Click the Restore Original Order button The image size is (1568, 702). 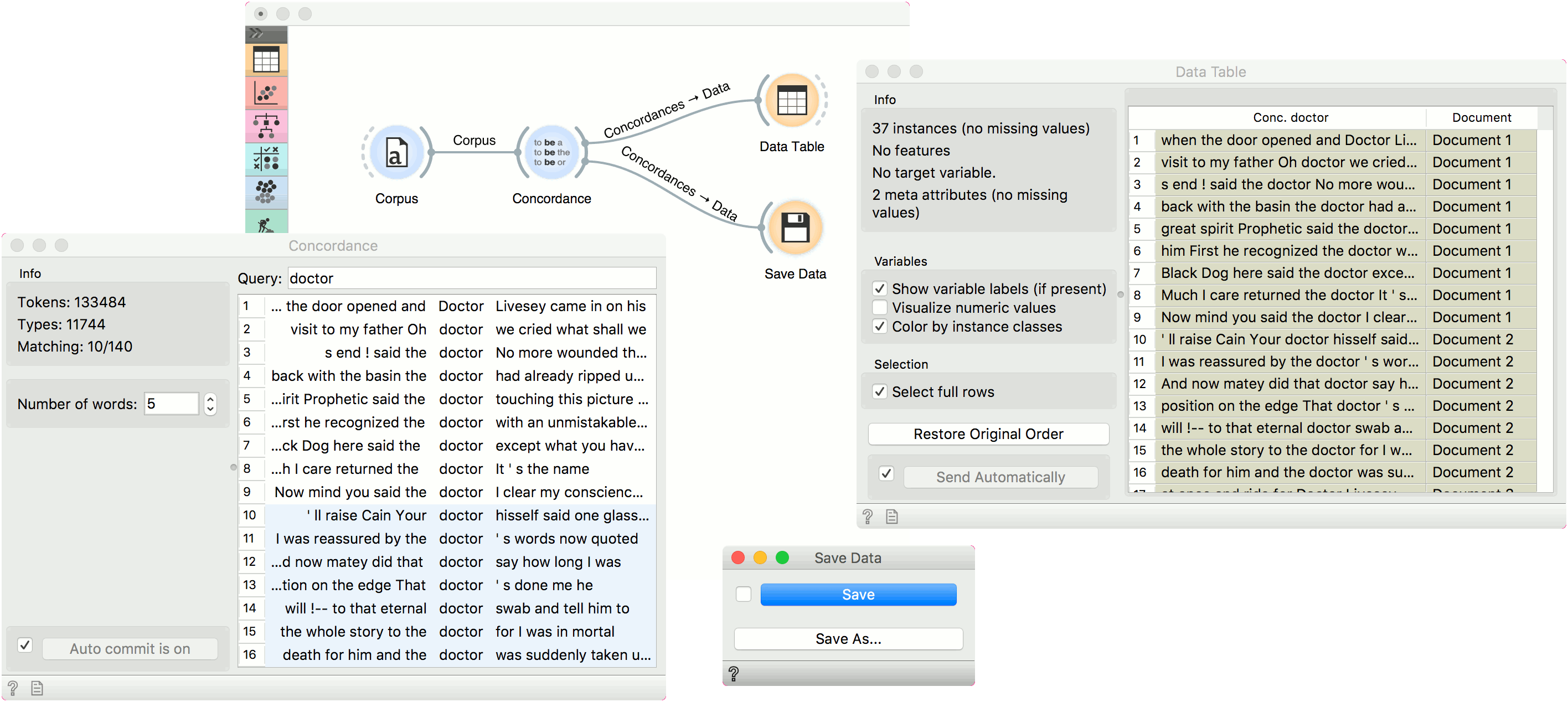988,434
